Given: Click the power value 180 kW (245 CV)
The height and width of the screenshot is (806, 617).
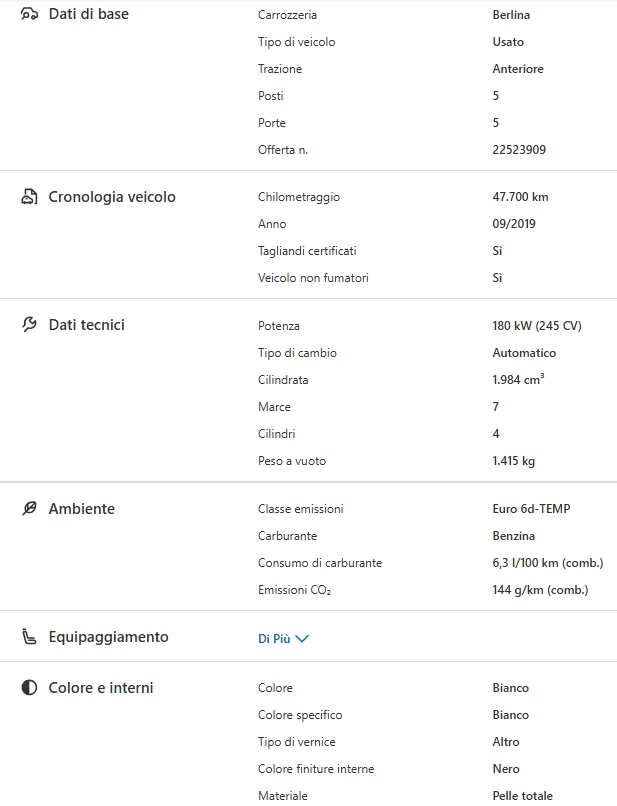Looking at the screenshot, I should 536,326.
